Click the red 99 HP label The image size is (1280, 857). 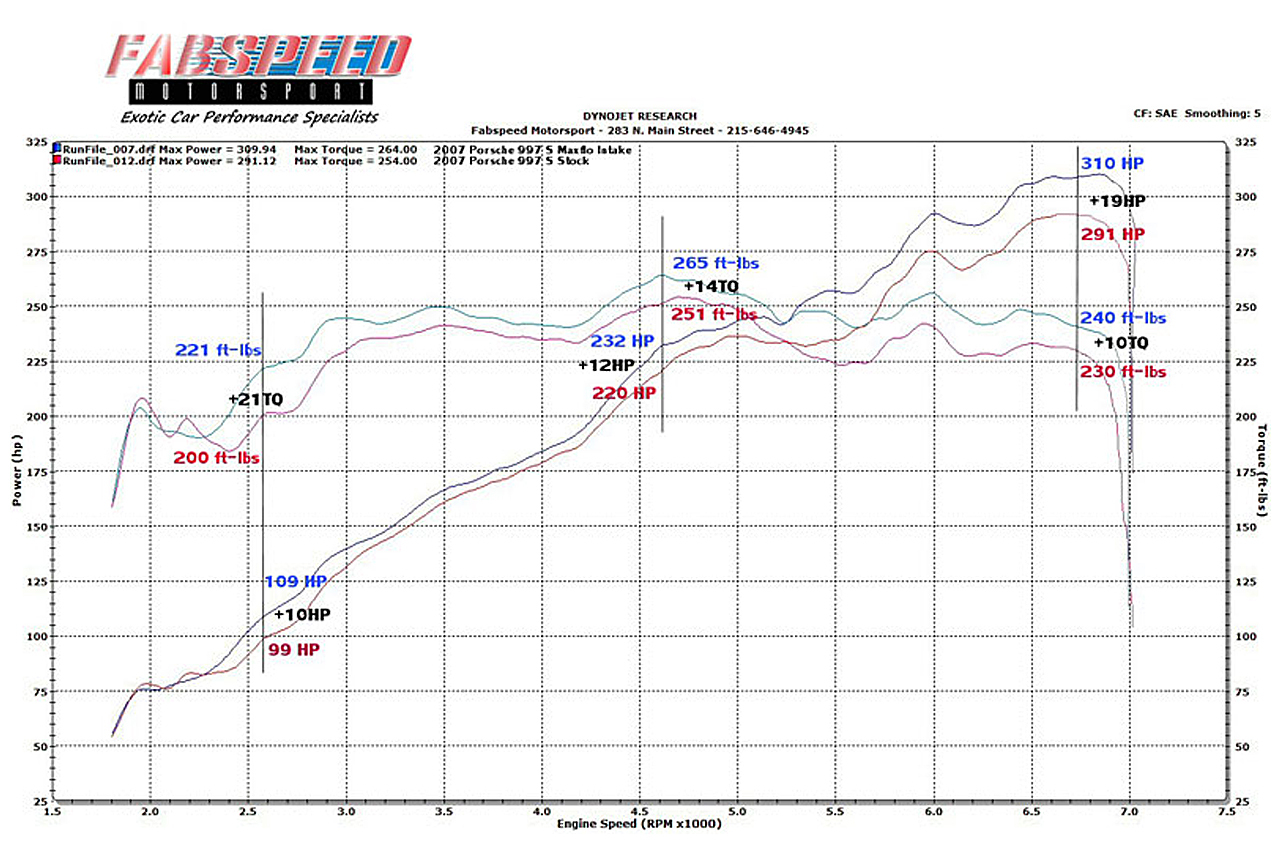[293, 649]
